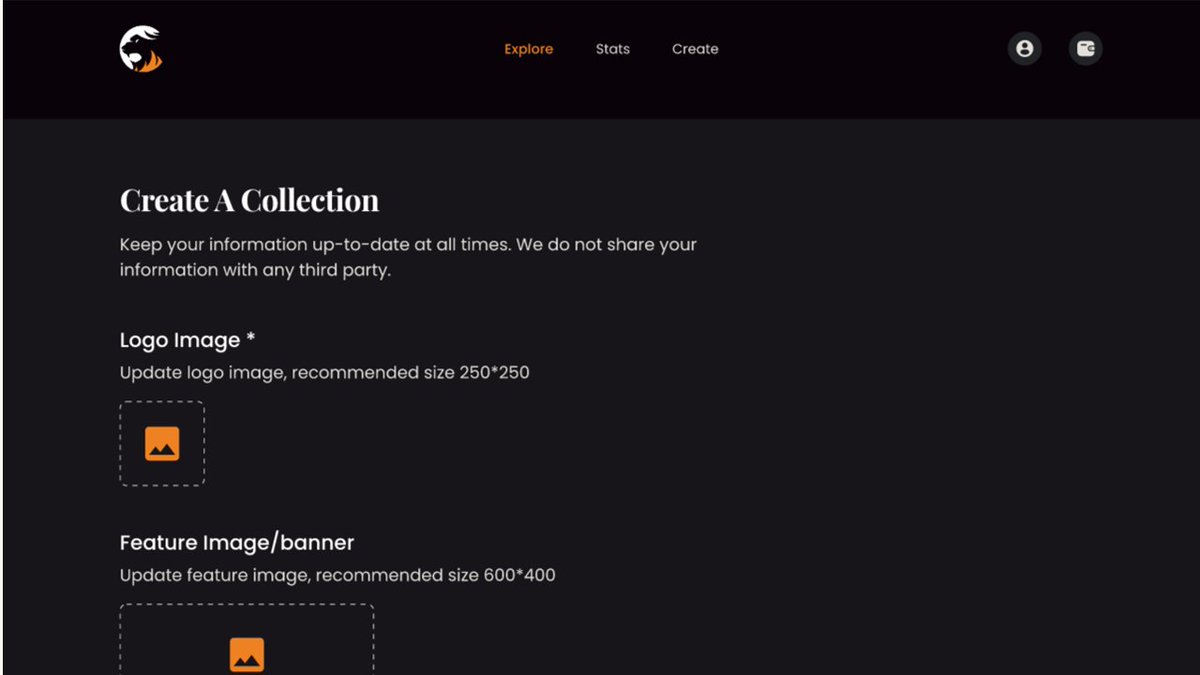Click the Feature Image upload picture icon
Screen dimensions: 1200x675
click(x=247, y=654)
